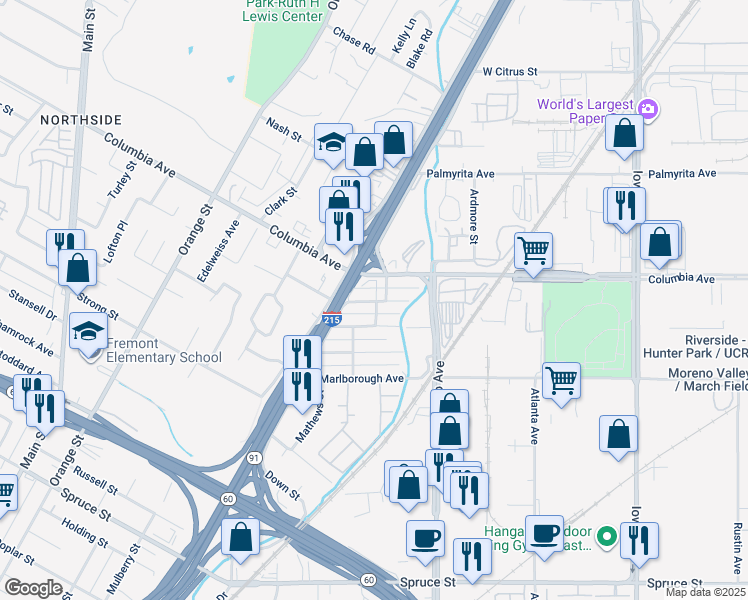Select the Down St label
748x600 pixels.
(x=282, y=486)
